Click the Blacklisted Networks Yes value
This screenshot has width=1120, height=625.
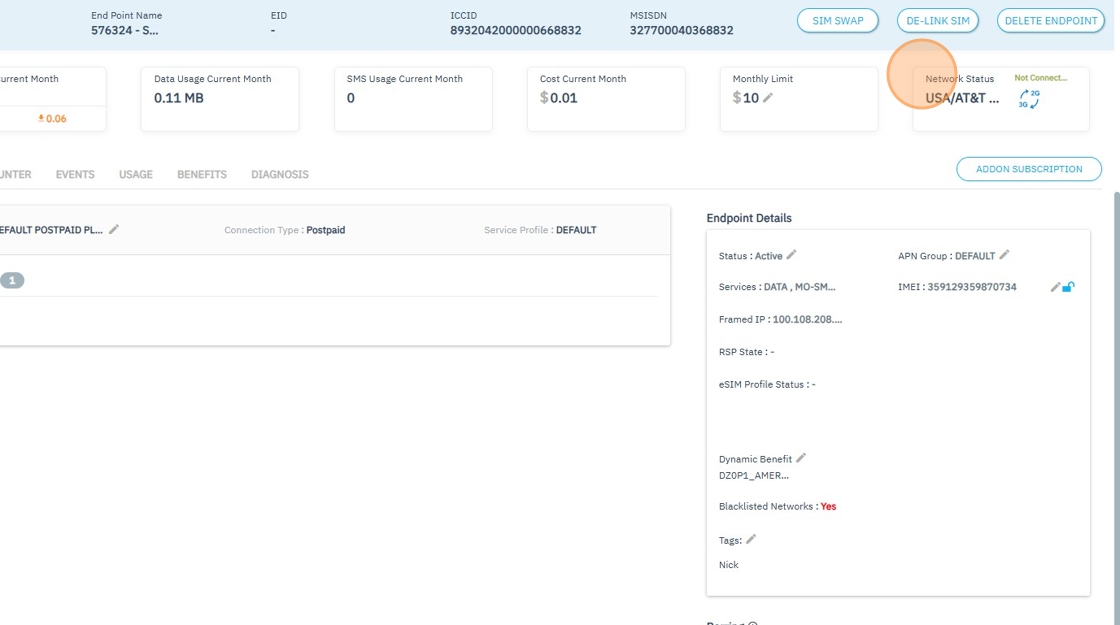[x=829, y=506]
